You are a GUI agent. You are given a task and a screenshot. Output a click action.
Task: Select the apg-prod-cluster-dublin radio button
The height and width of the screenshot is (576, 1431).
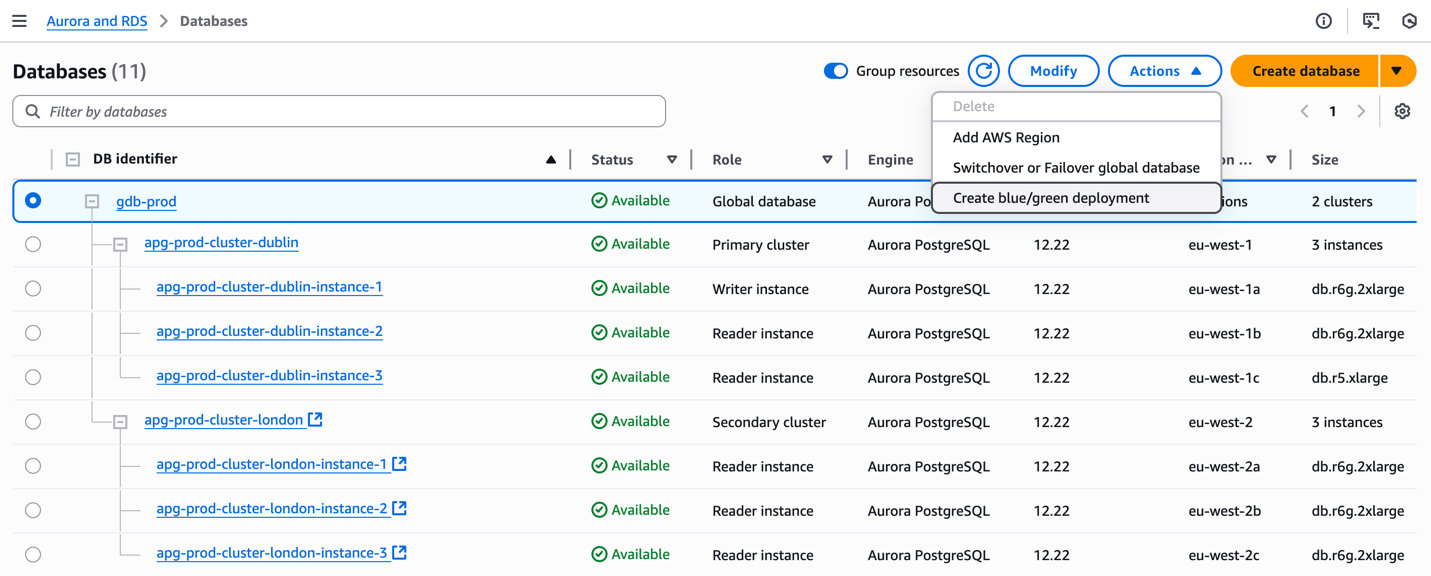click(33, 244)
